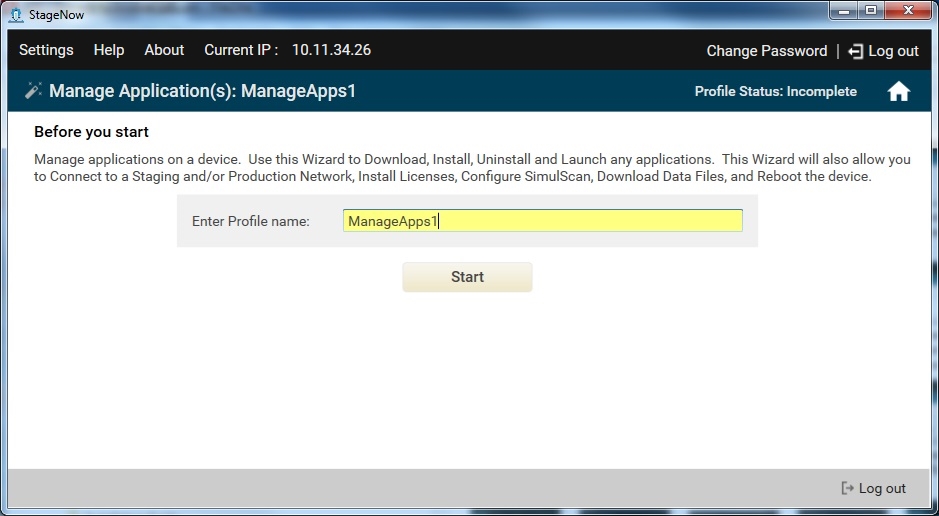Open the Help menu
Image resolution: width=939 pixels, height=516 pixels.
pyautogui.click(x=109, y=50)
